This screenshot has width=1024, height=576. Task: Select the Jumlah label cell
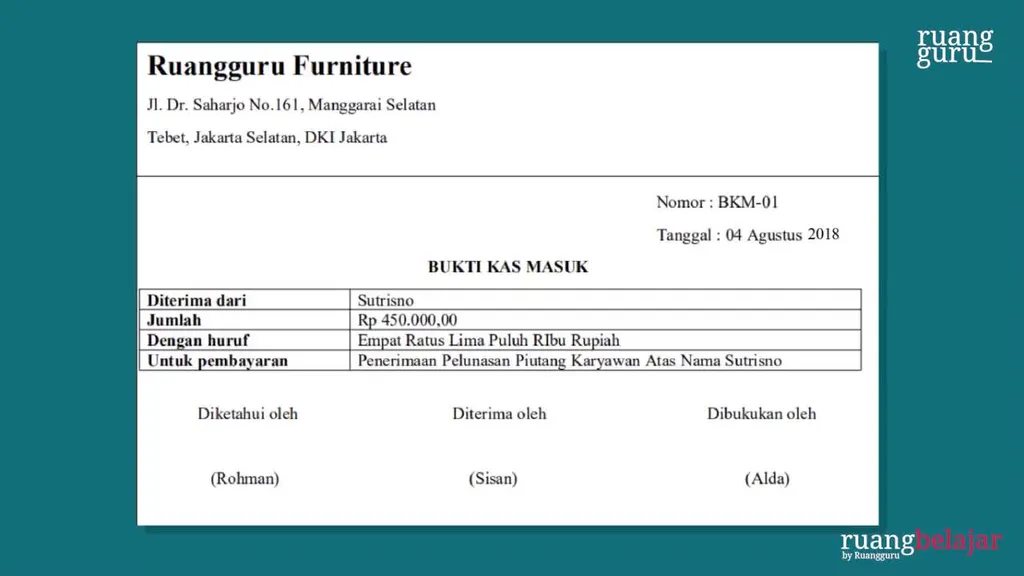(x=175, y=320)
